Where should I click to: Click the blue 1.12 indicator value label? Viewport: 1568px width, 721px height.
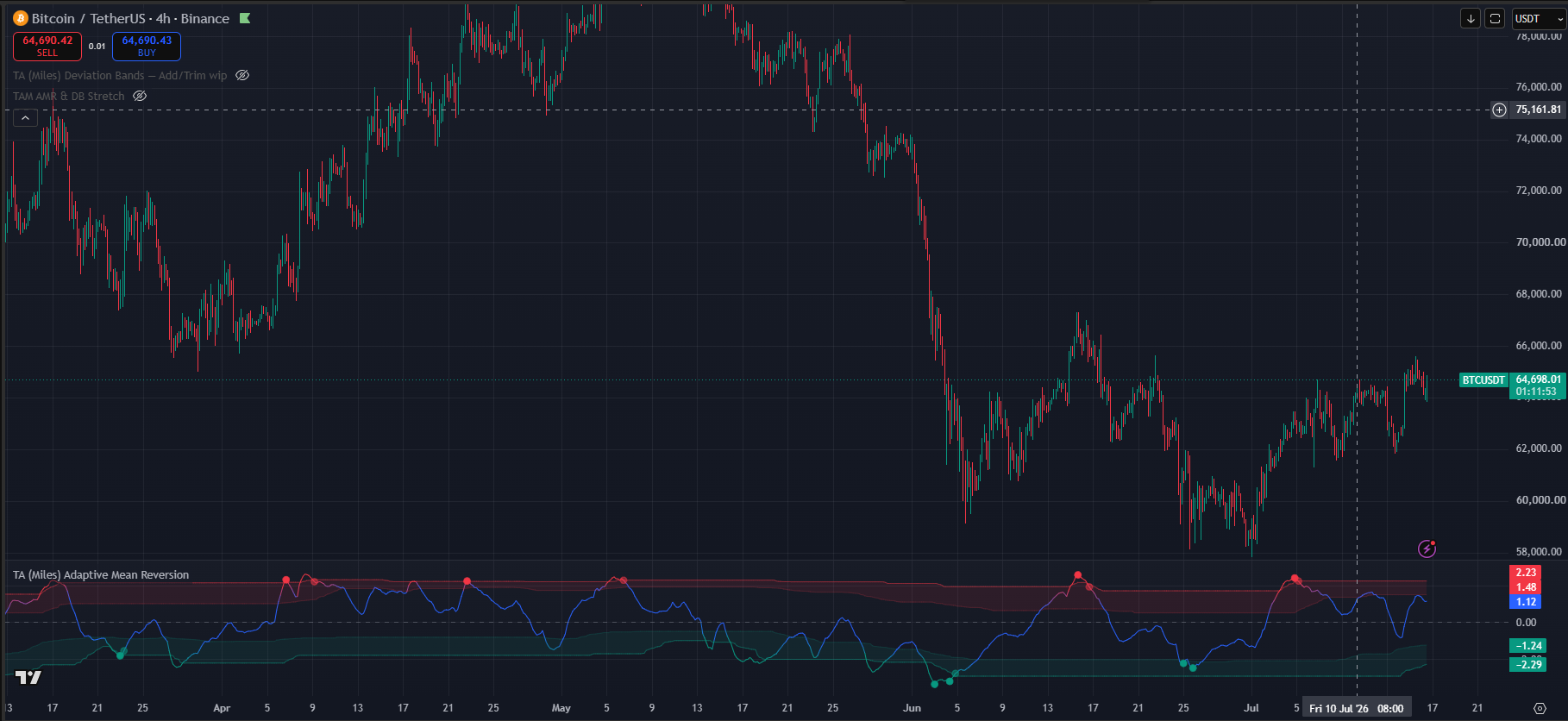1526,602
